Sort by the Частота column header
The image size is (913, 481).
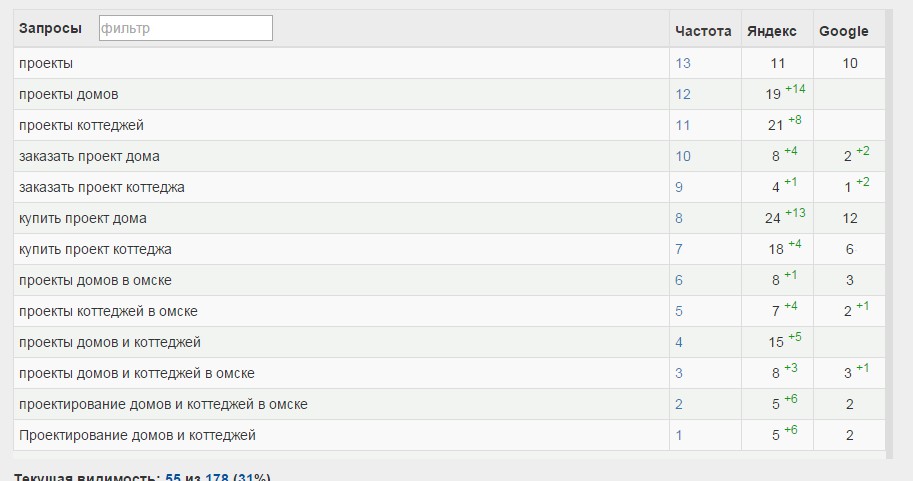tap(703, 31)
